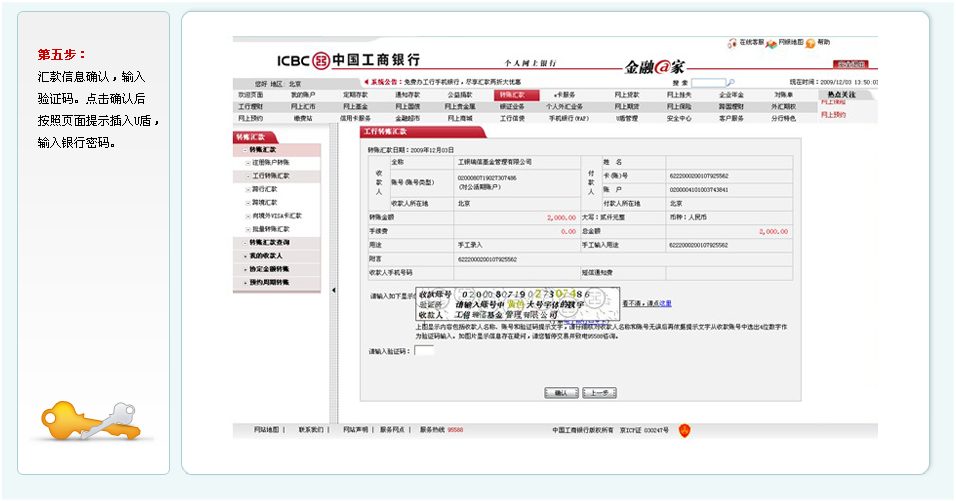Open the 分行特色 menu item
This screenshot has height=501, width=956.
coord(783,118)
